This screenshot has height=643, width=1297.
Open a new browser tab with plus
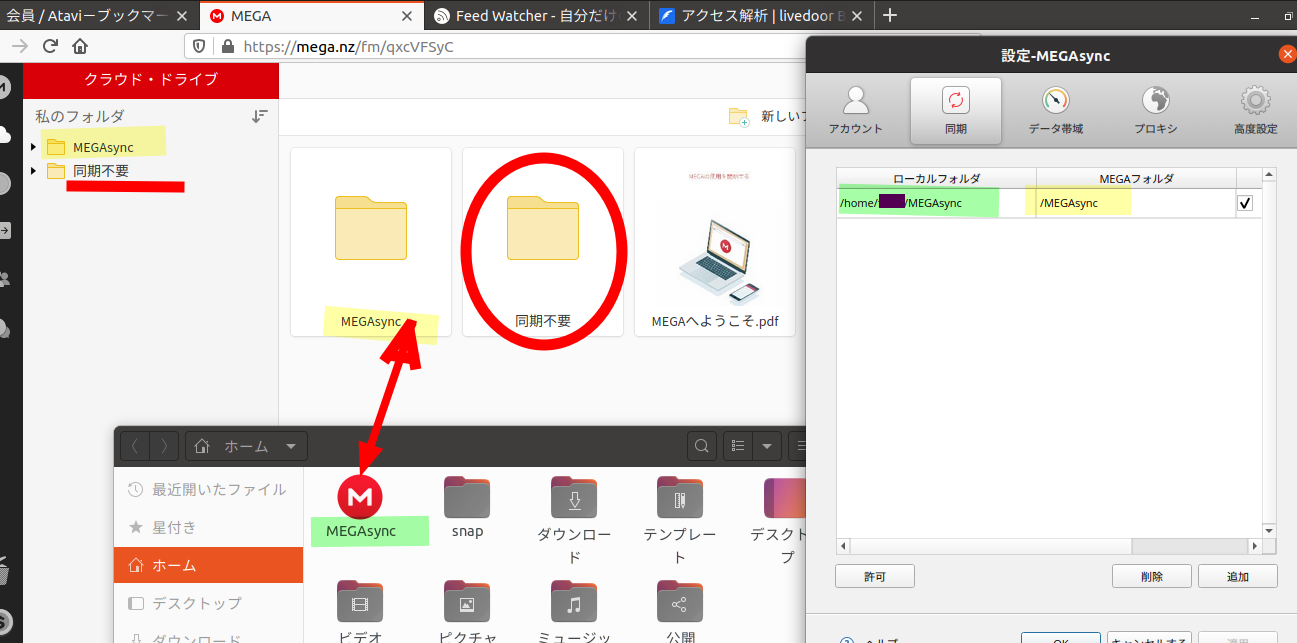coord(890,15)
